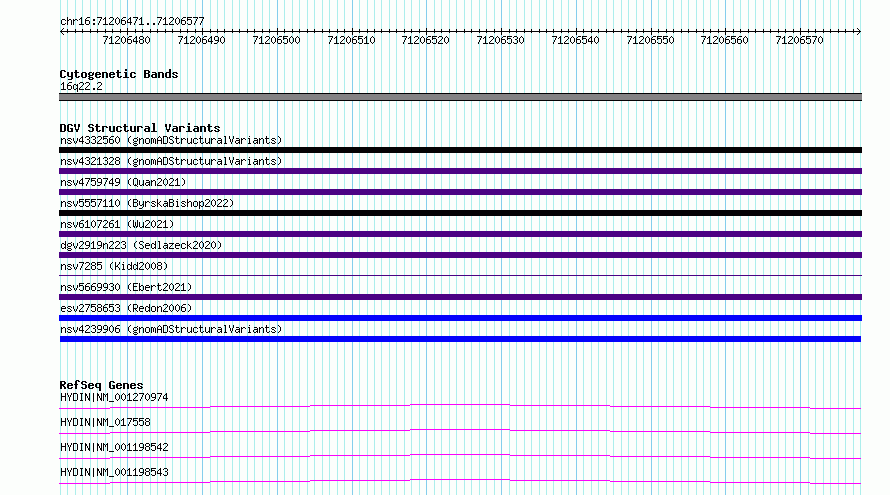Screen dimensions: 890x495
Task: Click ruler position 71206510
Action: 351,40
